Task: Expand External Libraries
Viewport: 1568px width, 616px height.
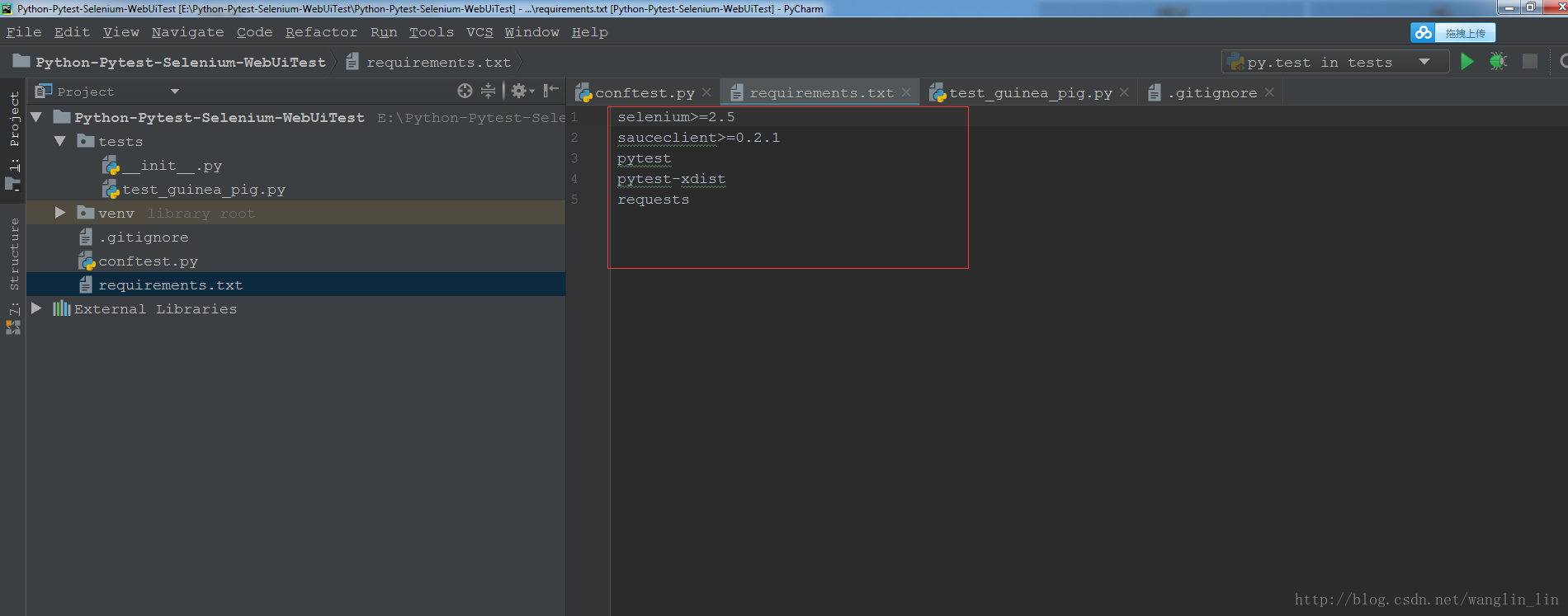Action: point(36,308)
